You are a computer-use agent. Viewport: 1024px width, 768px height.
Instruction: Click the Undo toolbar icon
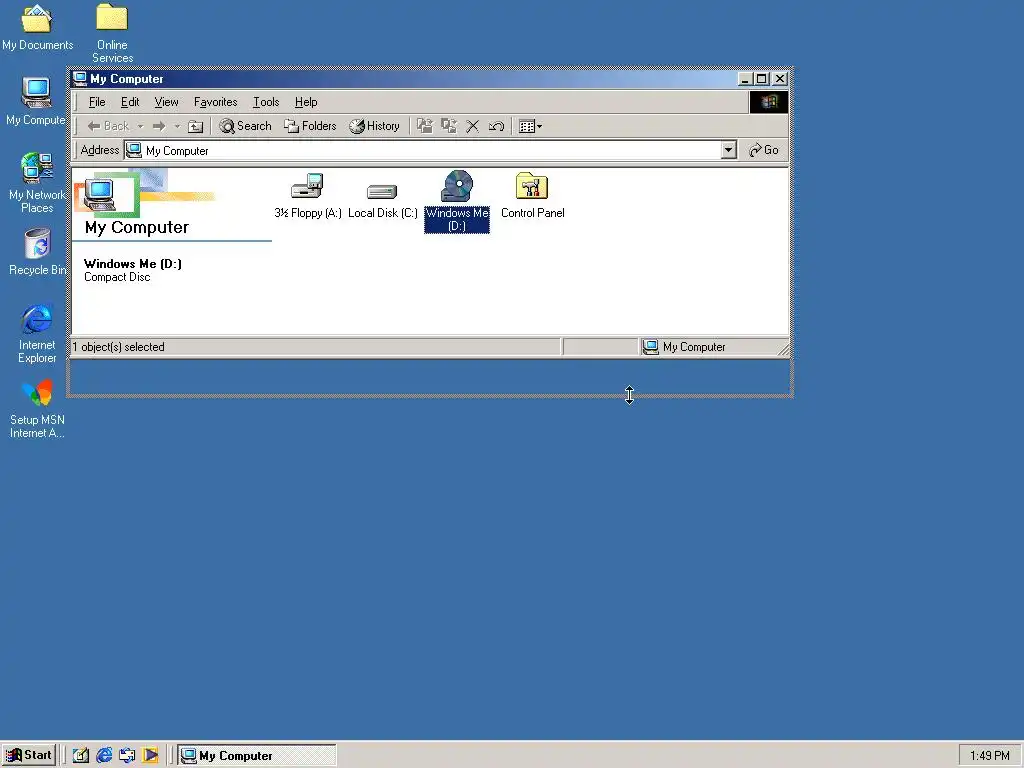tap(496, 126)
